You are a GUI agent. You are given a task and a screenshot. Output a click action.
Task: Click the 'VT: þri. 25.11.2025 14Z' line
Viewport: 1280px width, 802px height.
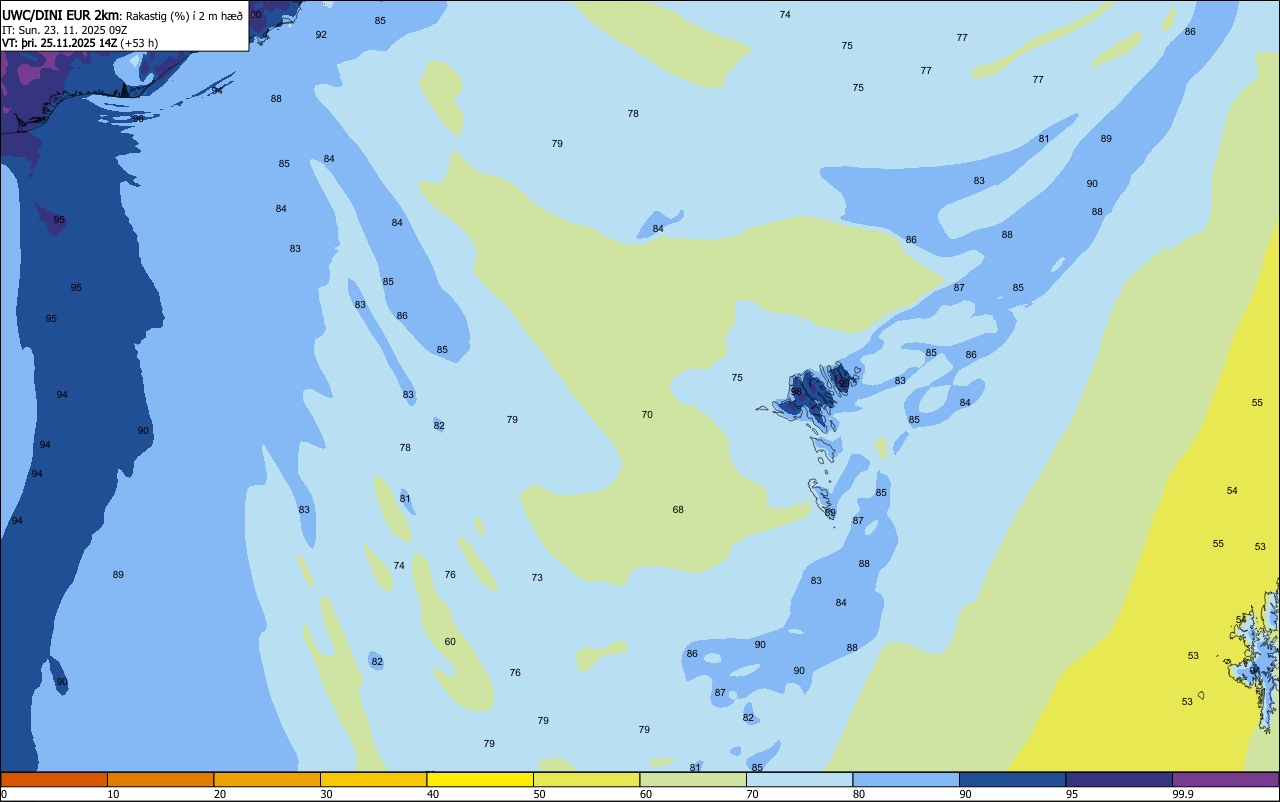(x=59, y=42)
